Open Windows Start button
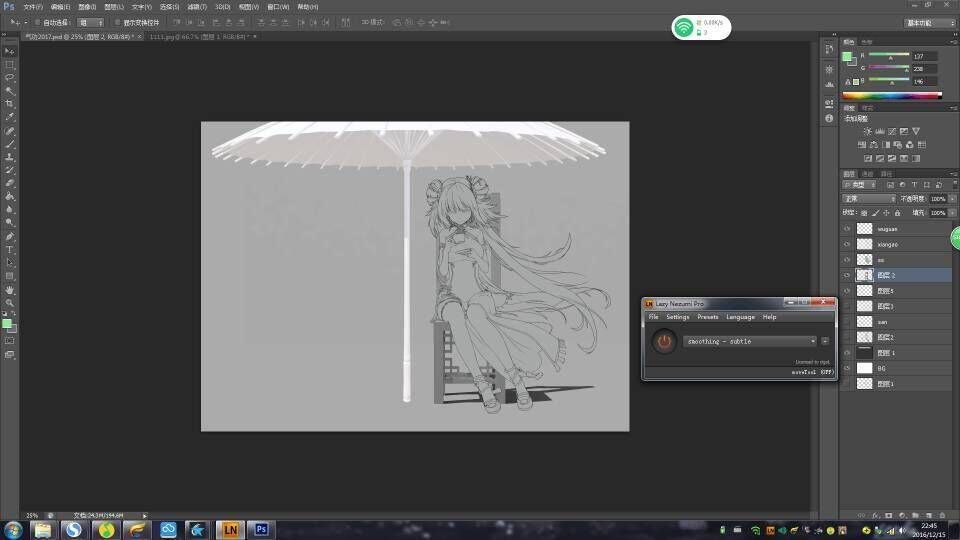The height and width of the screenshot is (540, 960). click(12, 530)
